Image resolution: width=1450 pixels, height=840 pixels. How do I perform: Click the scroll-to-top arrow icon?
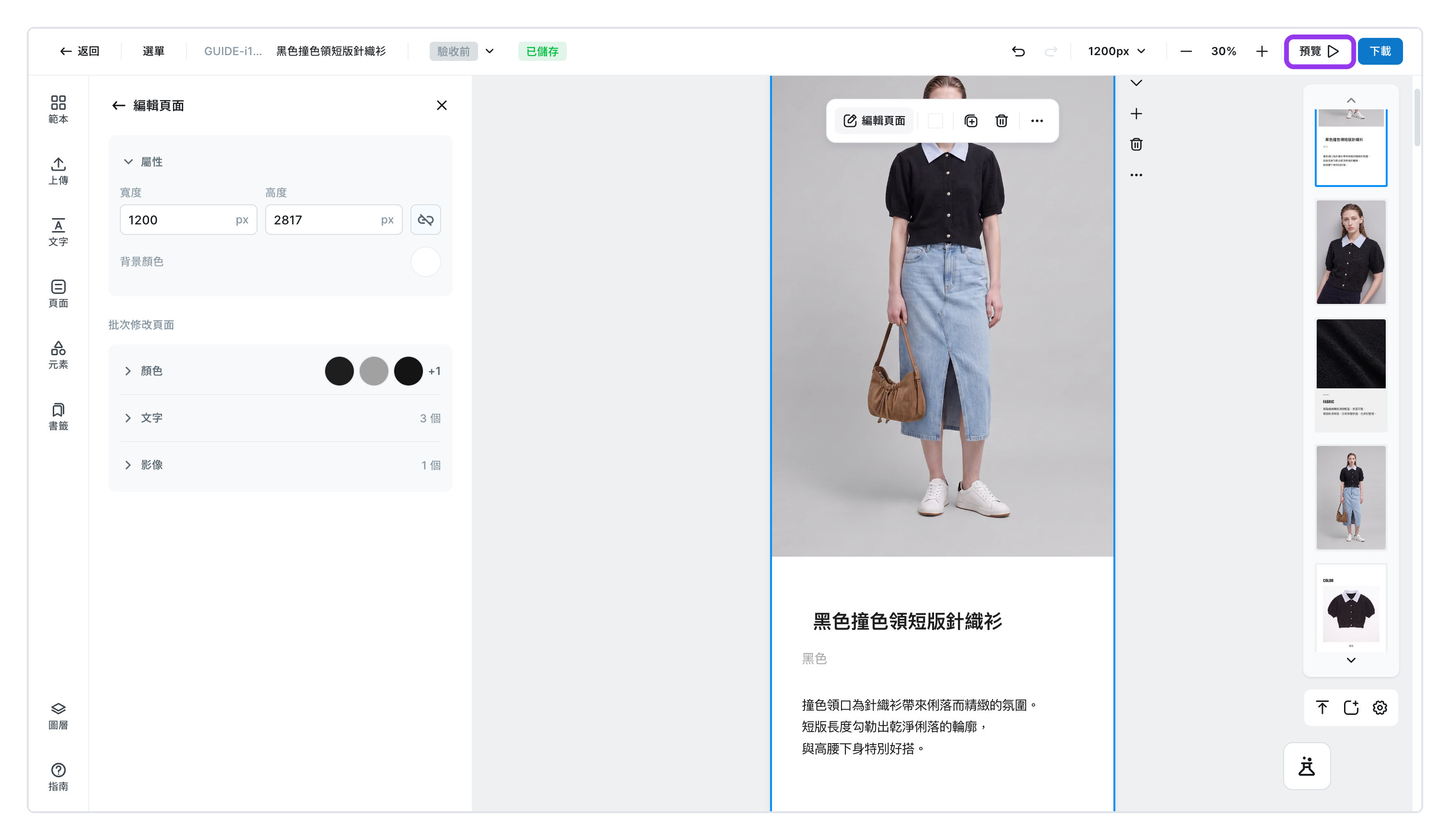click(x=1322, y=707)
